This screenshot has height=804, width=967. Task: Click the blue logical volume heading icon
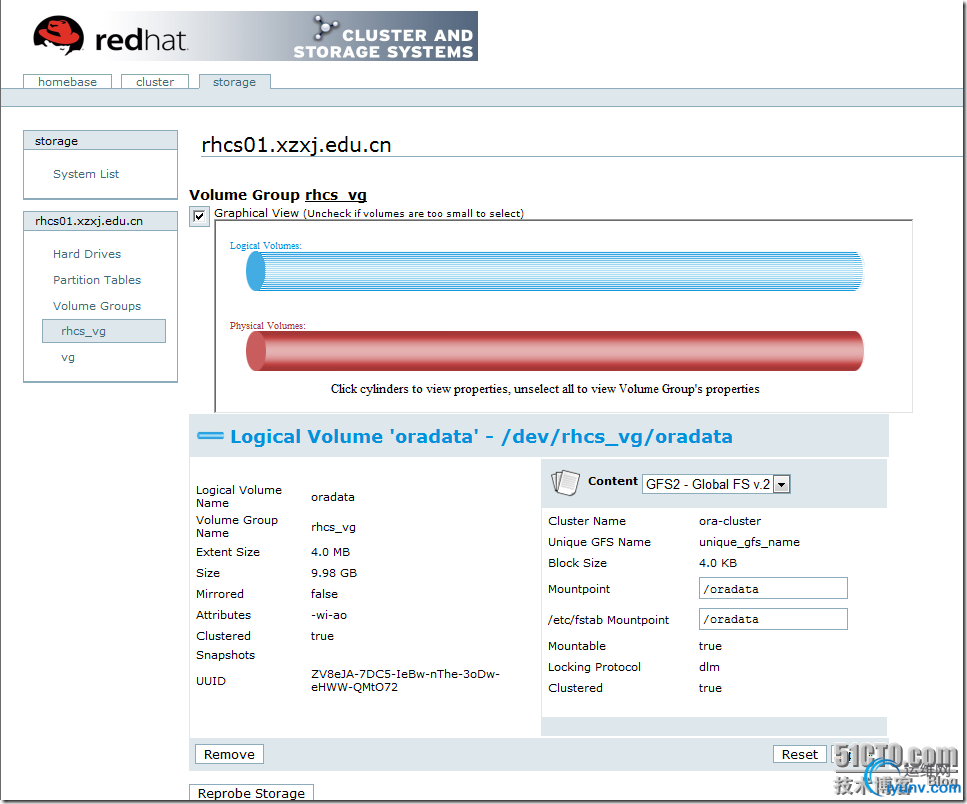(x=210, y=436)
